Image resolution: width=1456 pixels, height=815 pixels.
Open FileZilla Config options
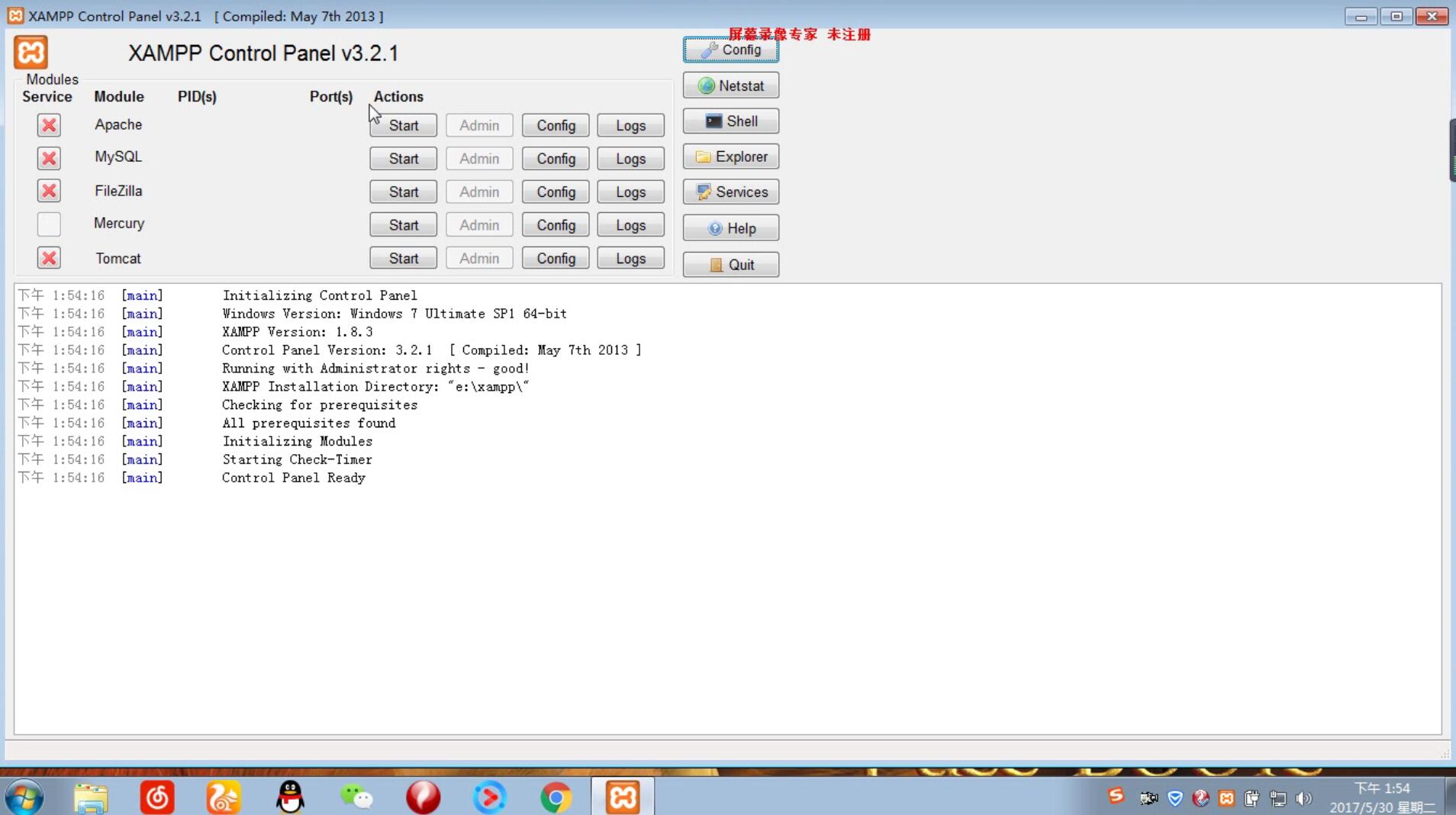(x=556, y=192)
